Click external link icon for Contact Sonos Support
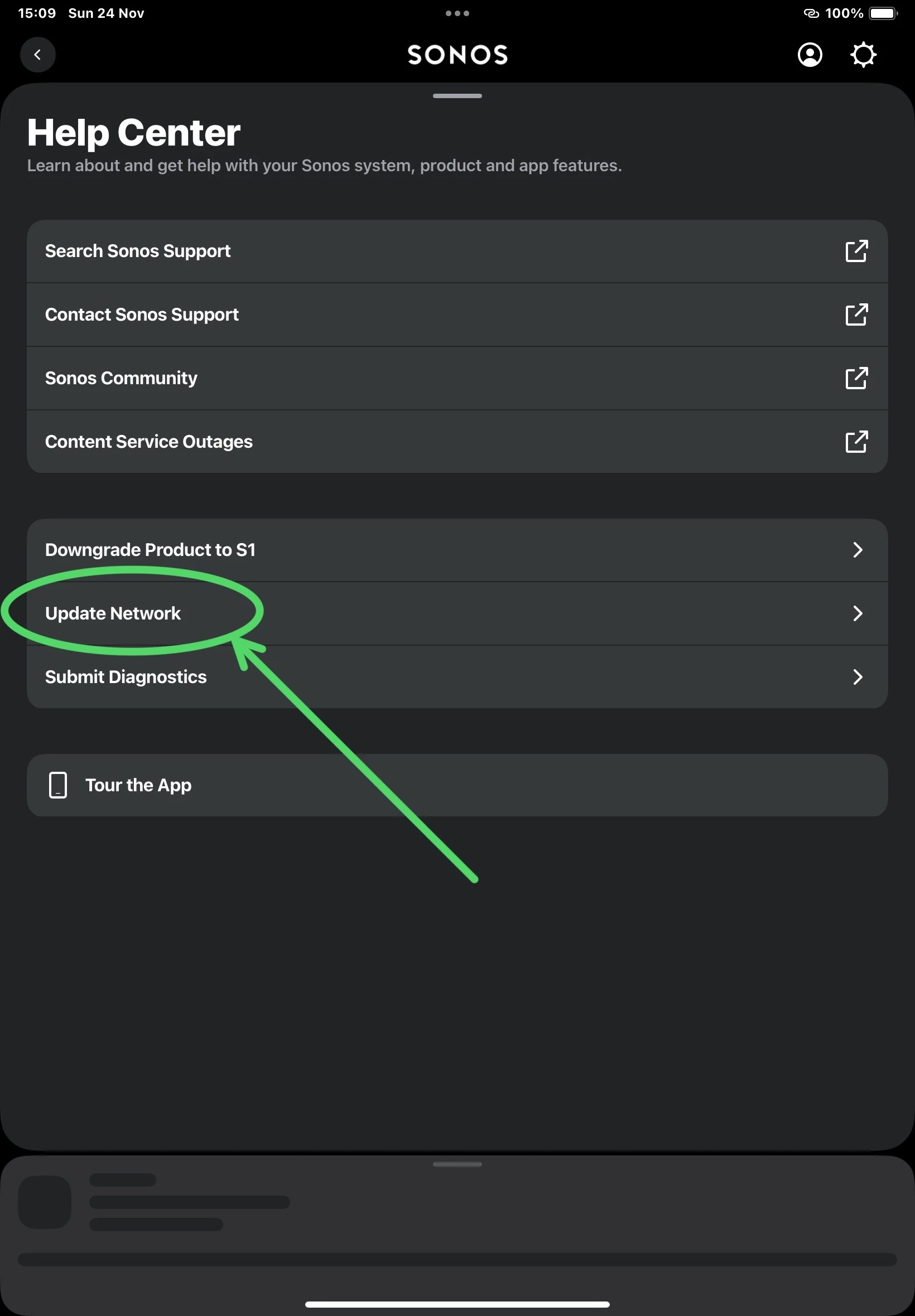The image size is (915, 1316). click(x=856, y=315)
